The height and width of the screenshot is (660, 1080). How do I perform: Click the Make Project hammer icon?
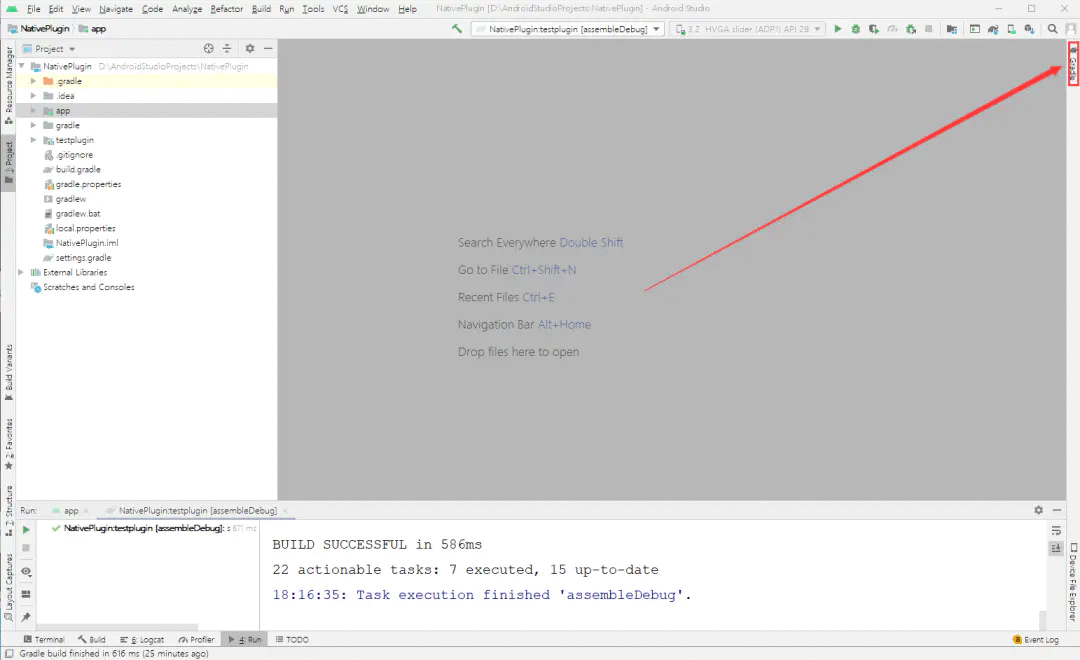457,29
